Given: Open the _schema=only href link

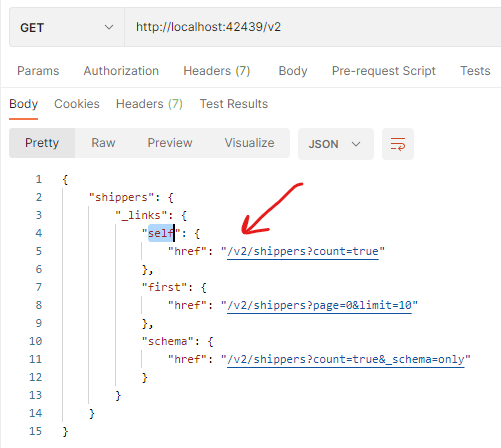Looking at the screenshot, I should pyautogui.click(x=346, y=359).
